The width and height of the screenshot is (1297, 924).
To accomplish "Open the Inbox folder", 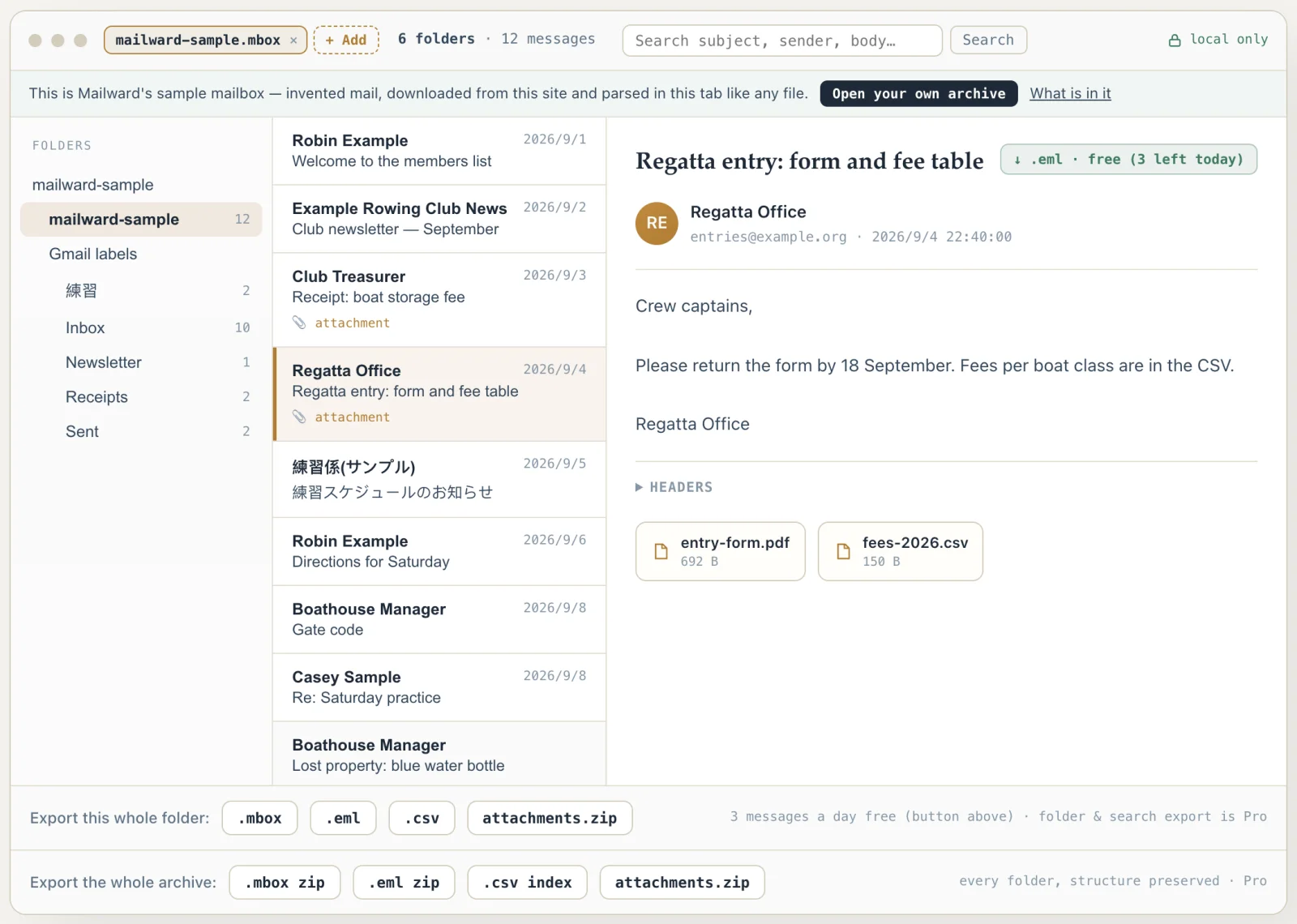I will click(141, 327).
